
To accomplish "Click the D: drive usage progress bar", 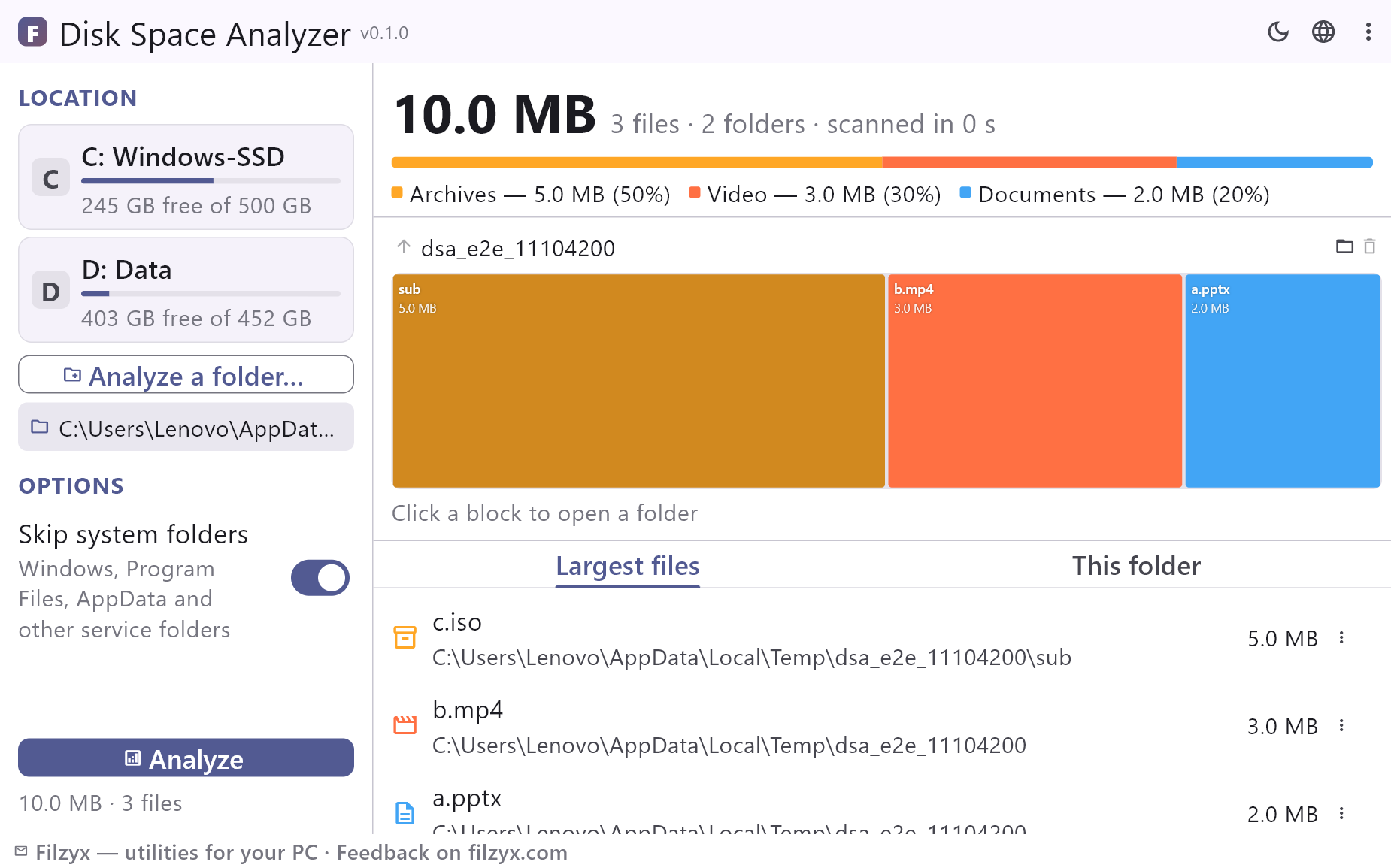I will click(x=211, y=294).
